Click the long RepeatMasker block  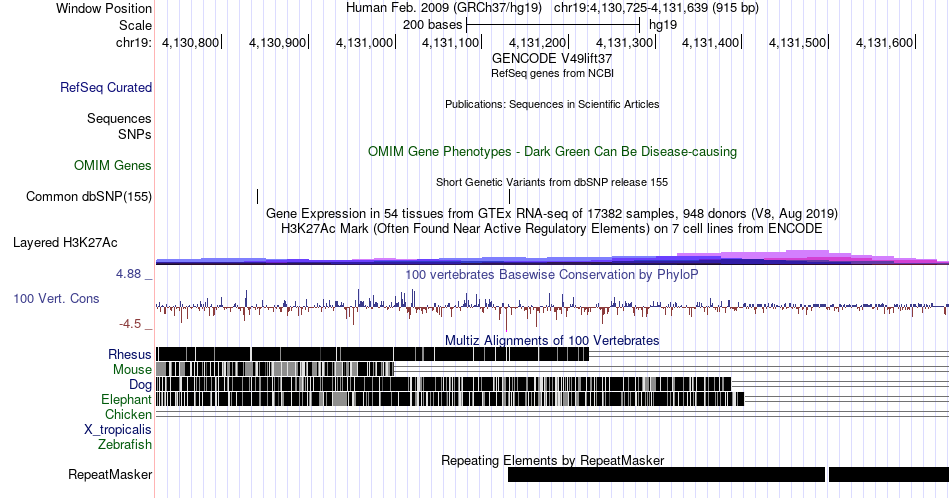(x=666, y=474)
